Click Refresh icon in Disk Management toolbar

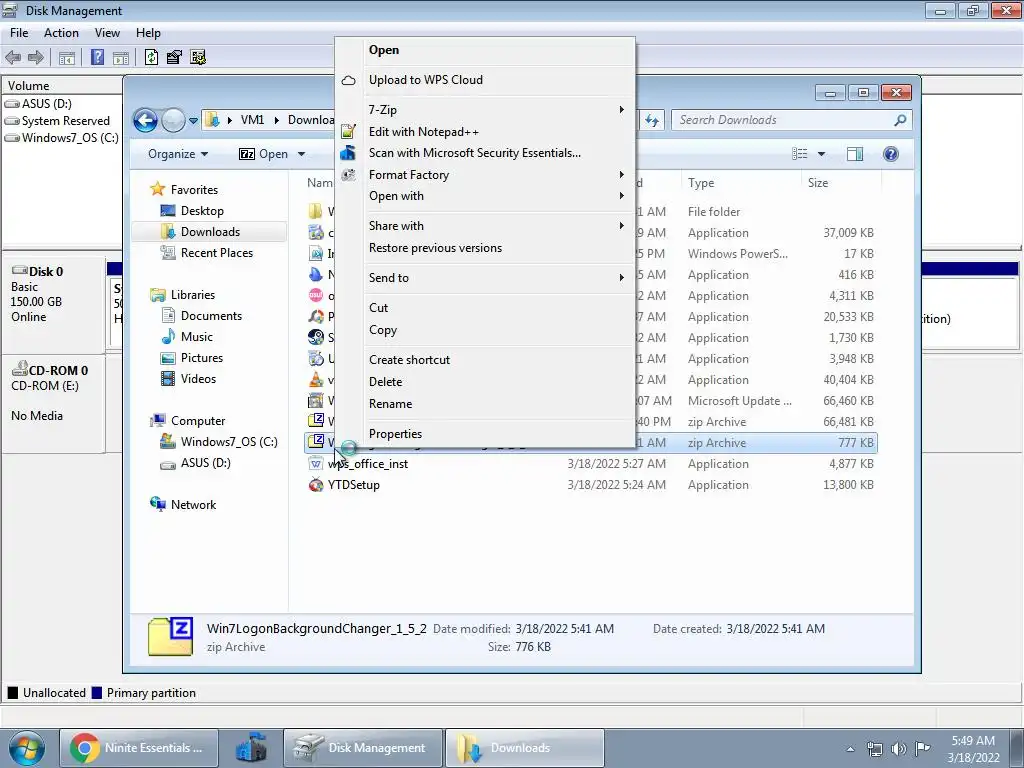point(152,57)
